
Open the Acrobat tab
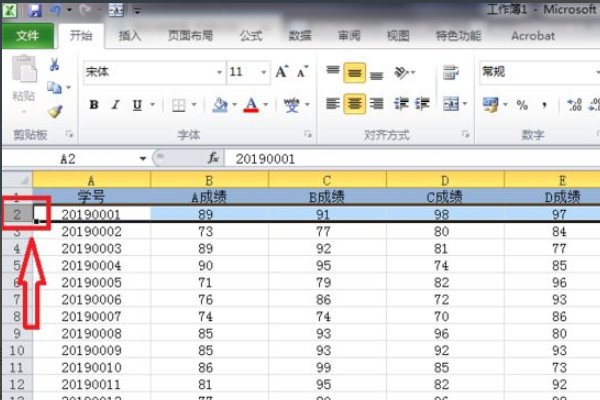[533, 36]
